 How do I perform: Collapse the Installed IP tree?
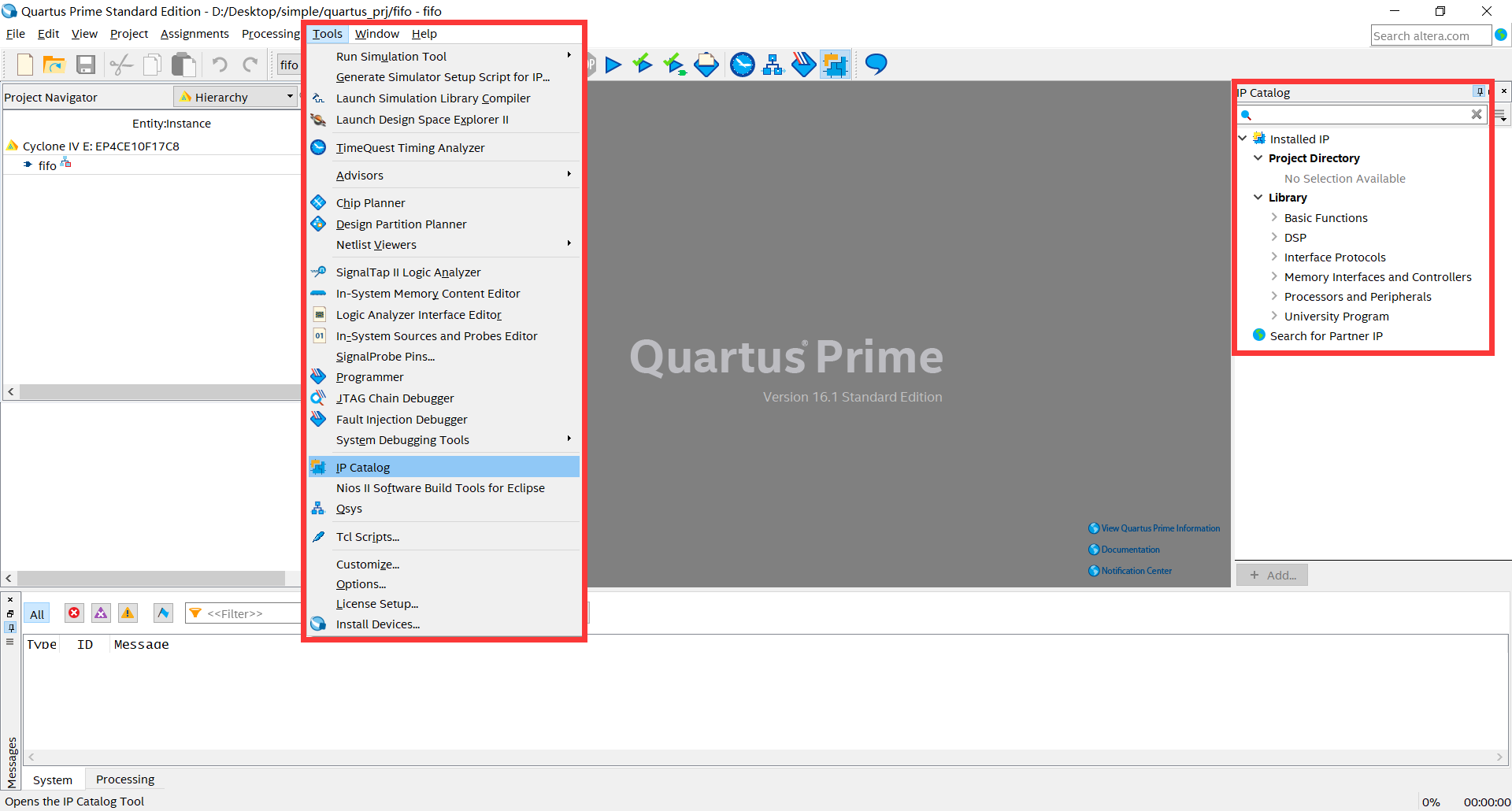coord(1243,138)
